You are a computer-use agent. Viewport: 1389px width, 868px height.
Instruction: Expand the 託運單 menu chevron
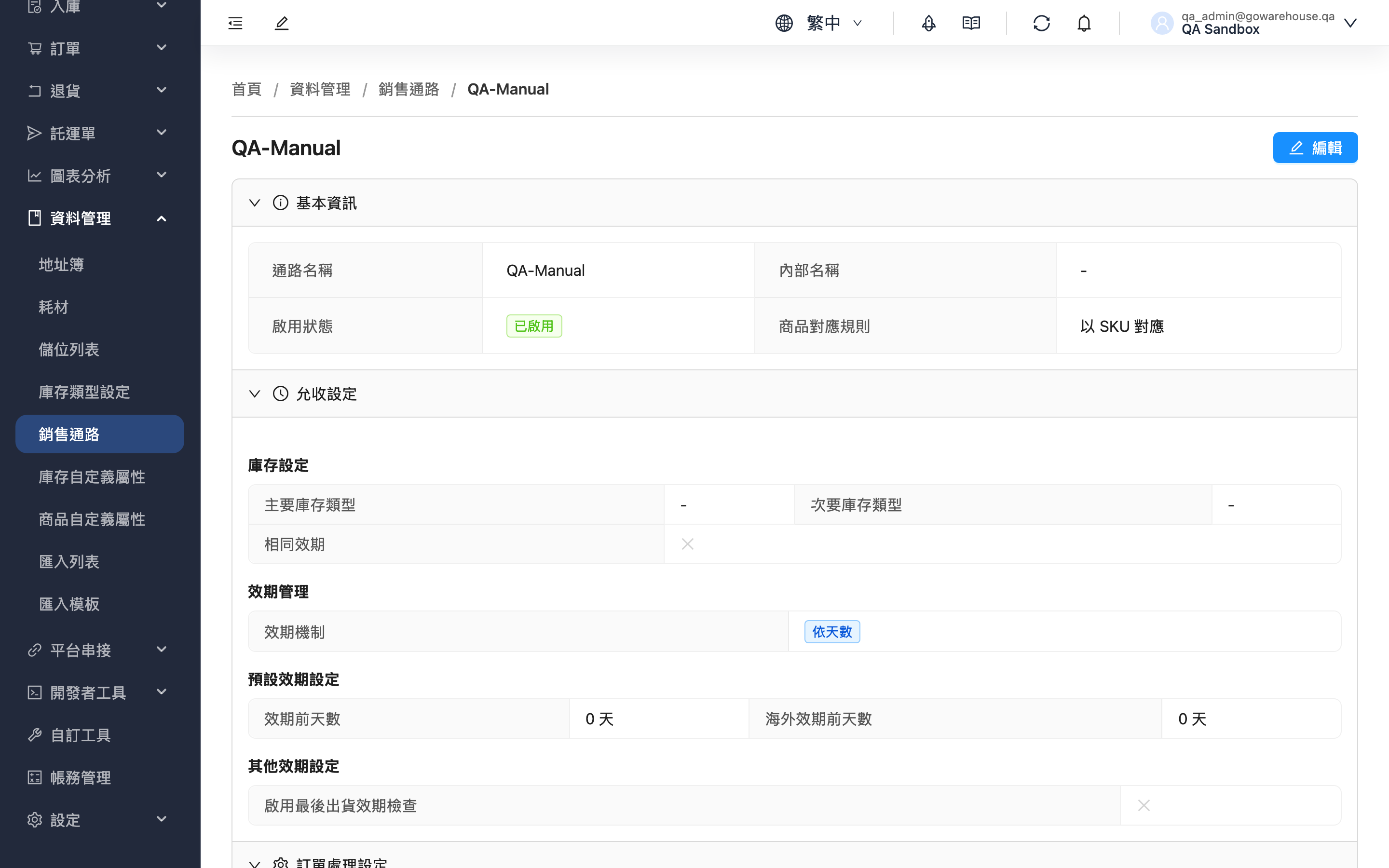point(162,133)
